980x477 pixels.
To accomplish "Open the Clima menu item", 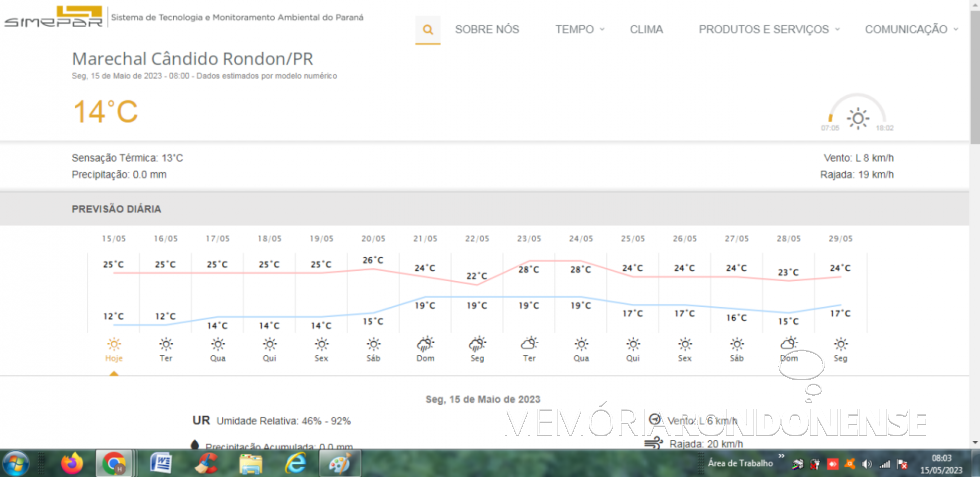I will click(646, 30).
